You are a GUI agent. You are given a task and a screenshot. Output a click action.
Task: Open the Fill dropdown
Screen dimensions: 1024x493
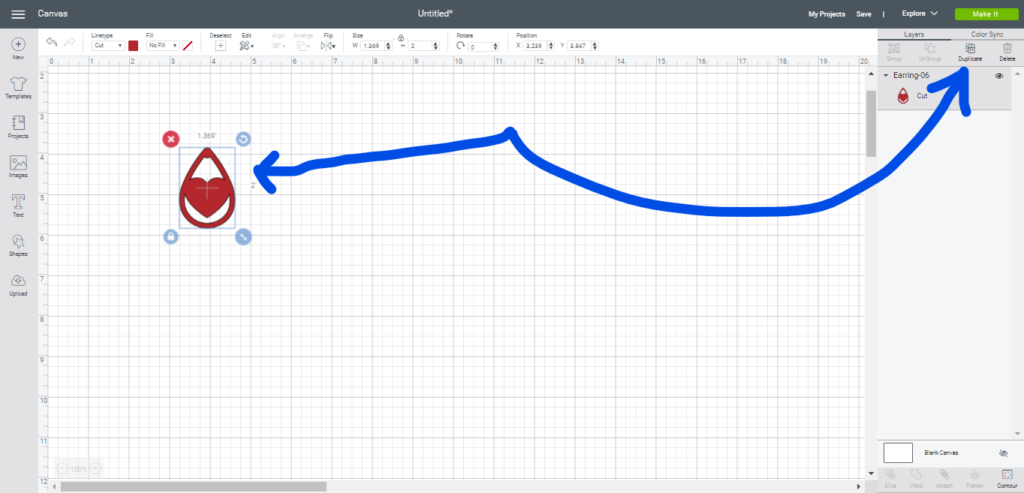pos(162,46)
